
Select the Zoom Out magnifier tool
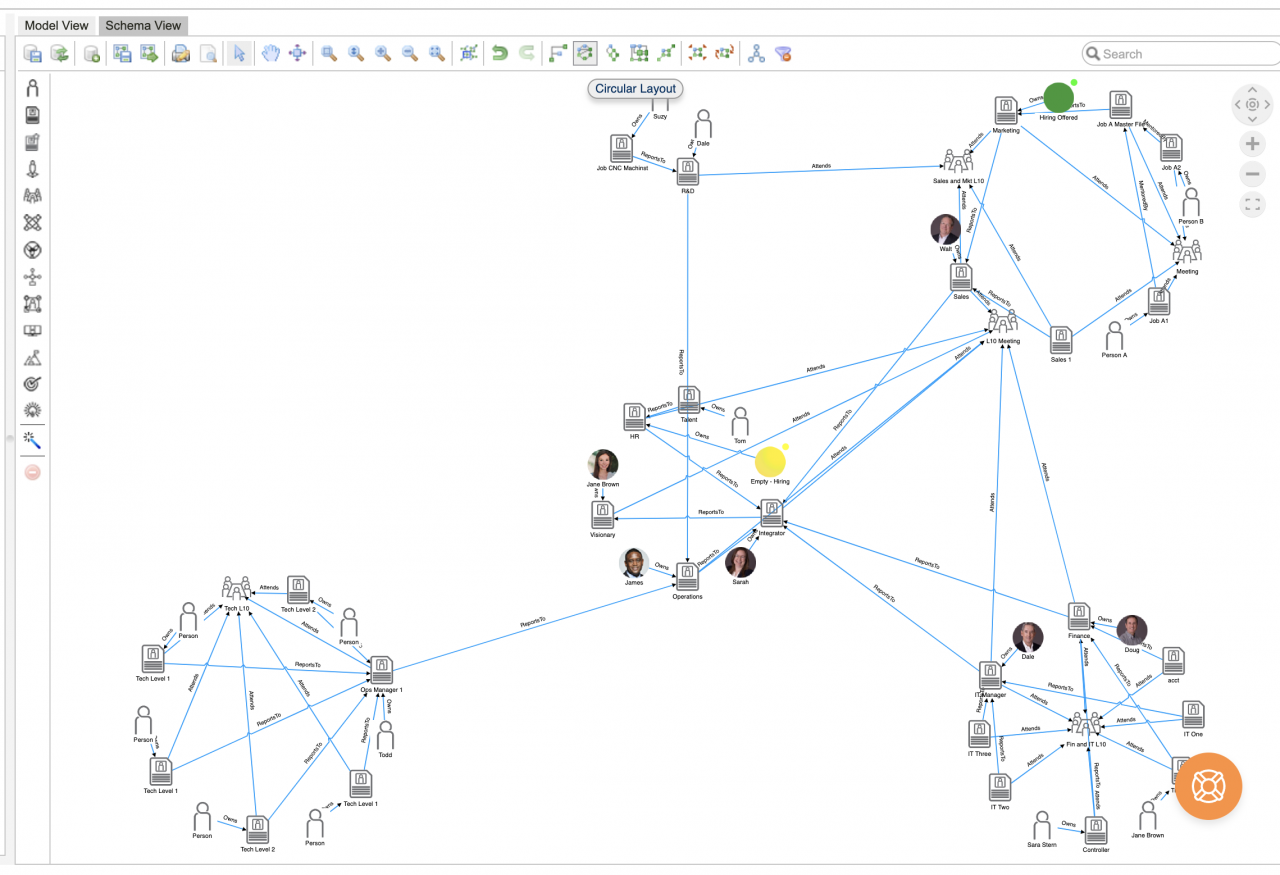[x=408, y=53]
